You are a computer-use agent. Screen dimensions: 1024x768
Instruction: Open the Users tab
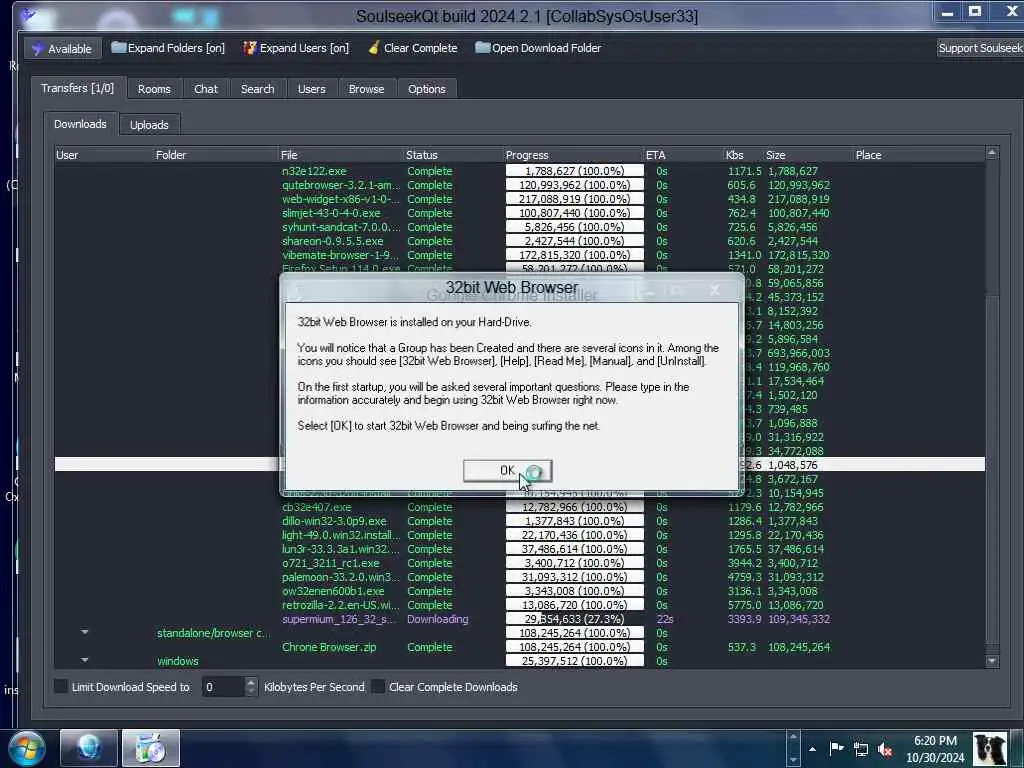[312, 89]
